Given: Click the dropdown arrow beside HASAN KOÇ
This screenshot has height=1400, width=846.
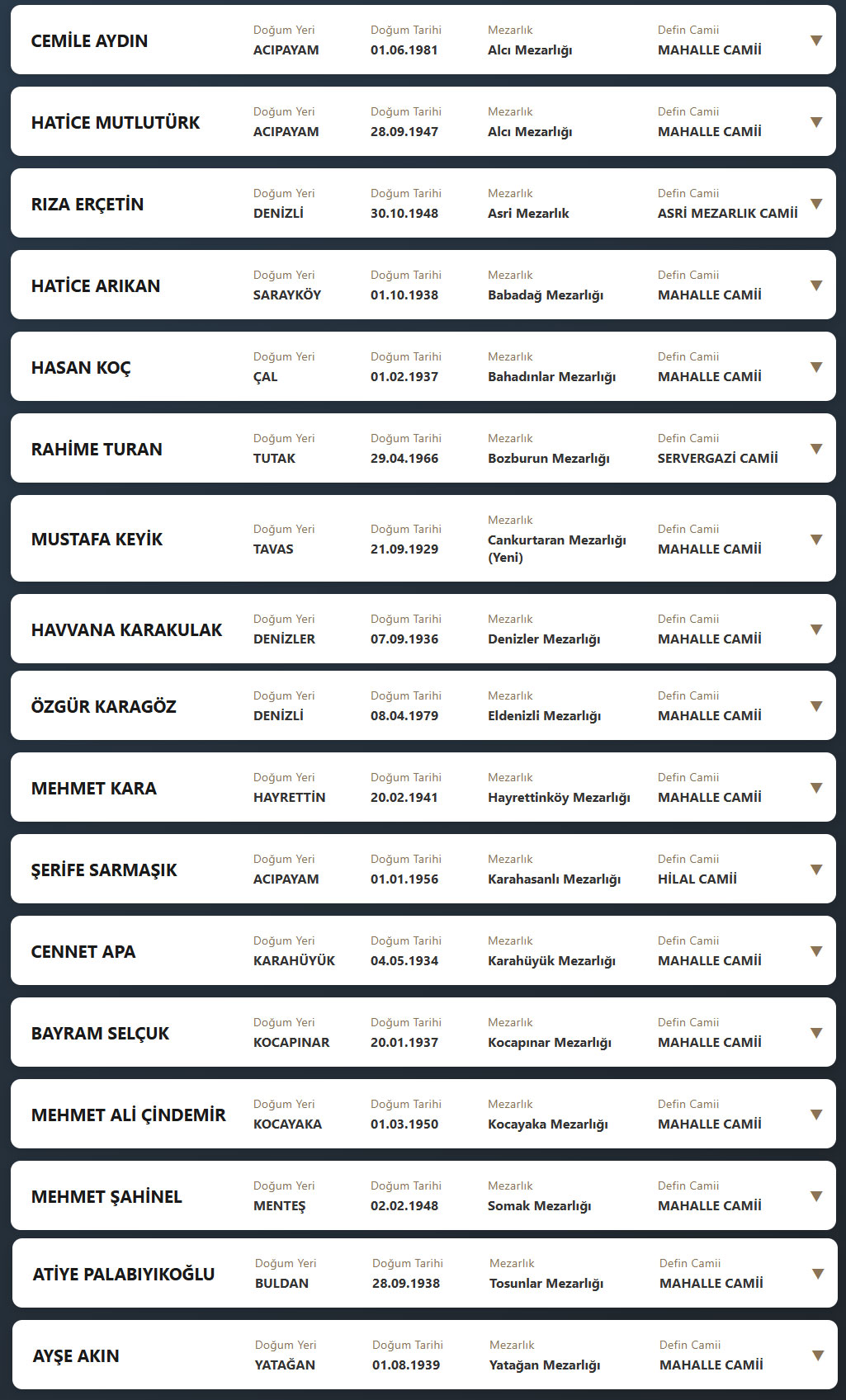Looking at the screenshot, I should pos(815,367).
